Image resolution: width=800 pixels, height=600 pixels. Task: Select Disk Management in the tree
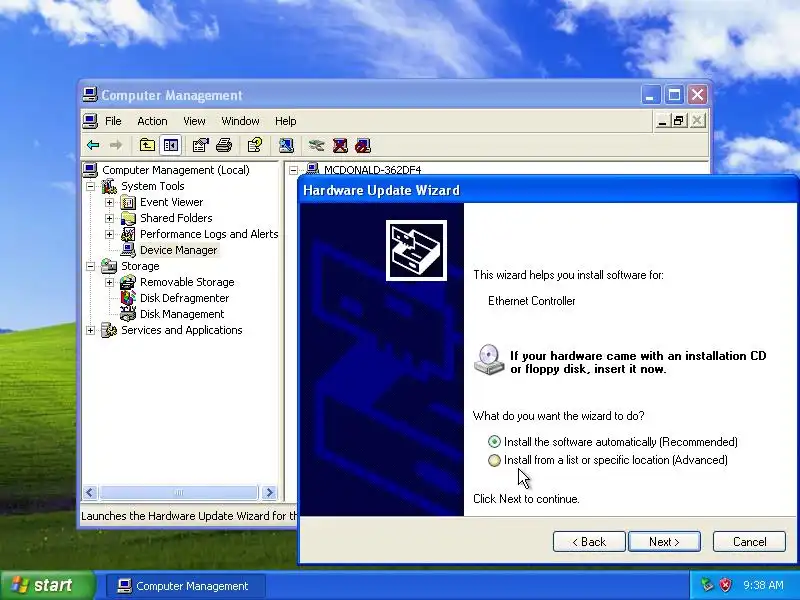point(182,314)
